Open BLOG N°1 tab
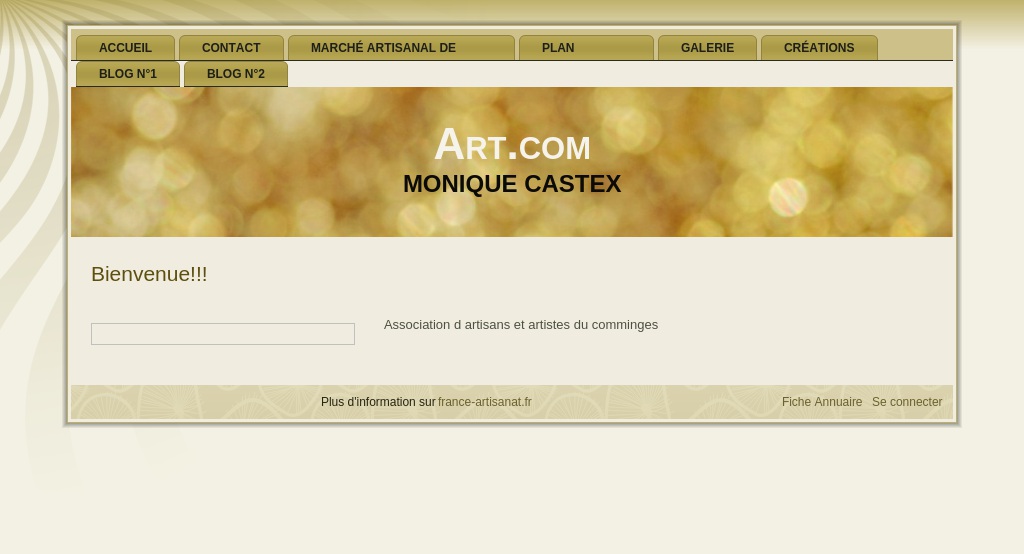 point(128,74)
